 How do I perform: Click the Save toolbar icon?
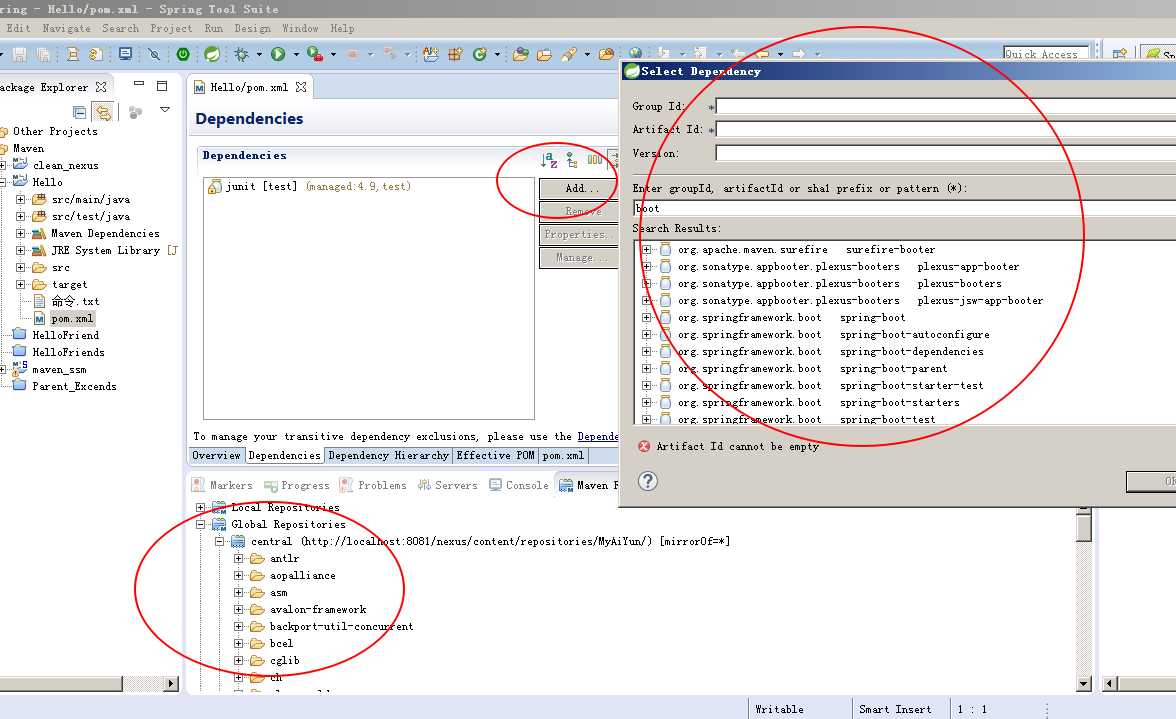tap(20, 54)
